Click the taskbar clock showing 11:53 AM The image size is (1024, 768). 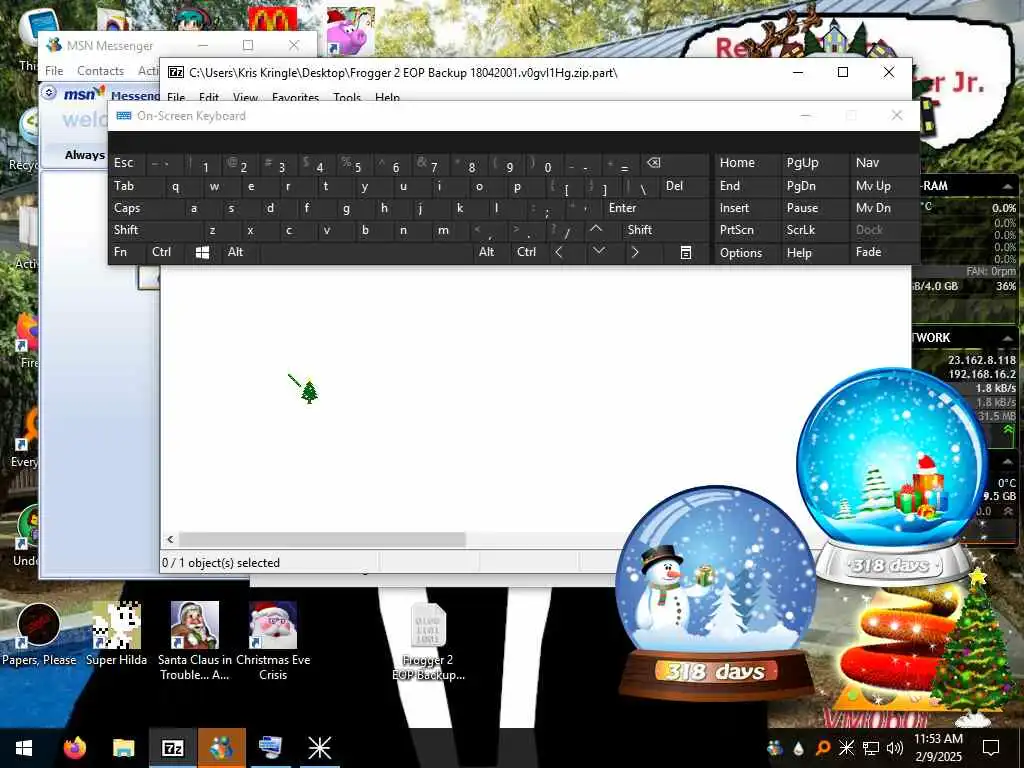(x=938, y=748)
